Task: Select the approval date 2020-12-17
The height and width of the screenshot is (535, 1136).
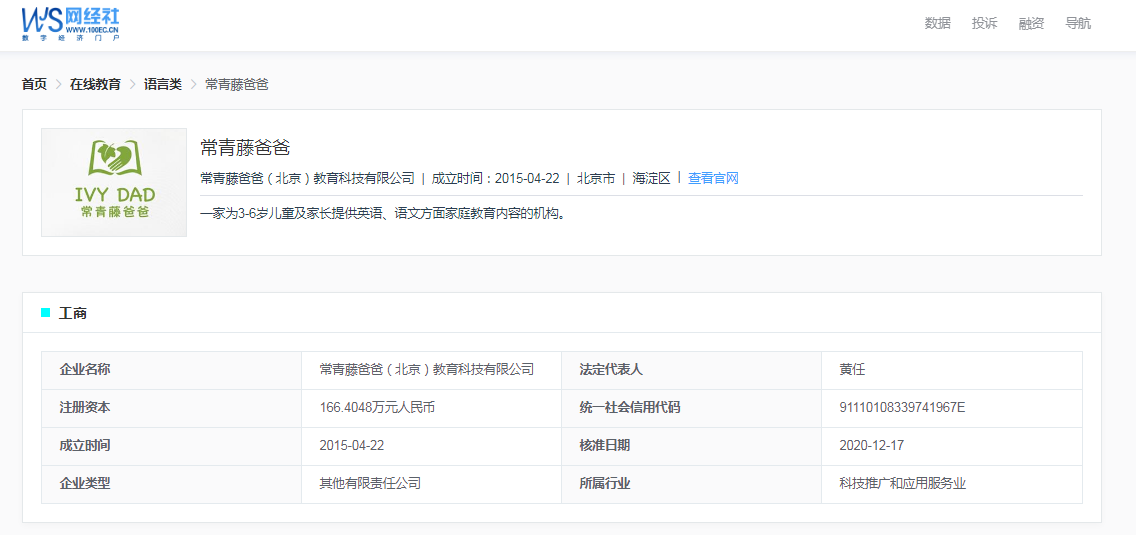Action: point(872,446)
